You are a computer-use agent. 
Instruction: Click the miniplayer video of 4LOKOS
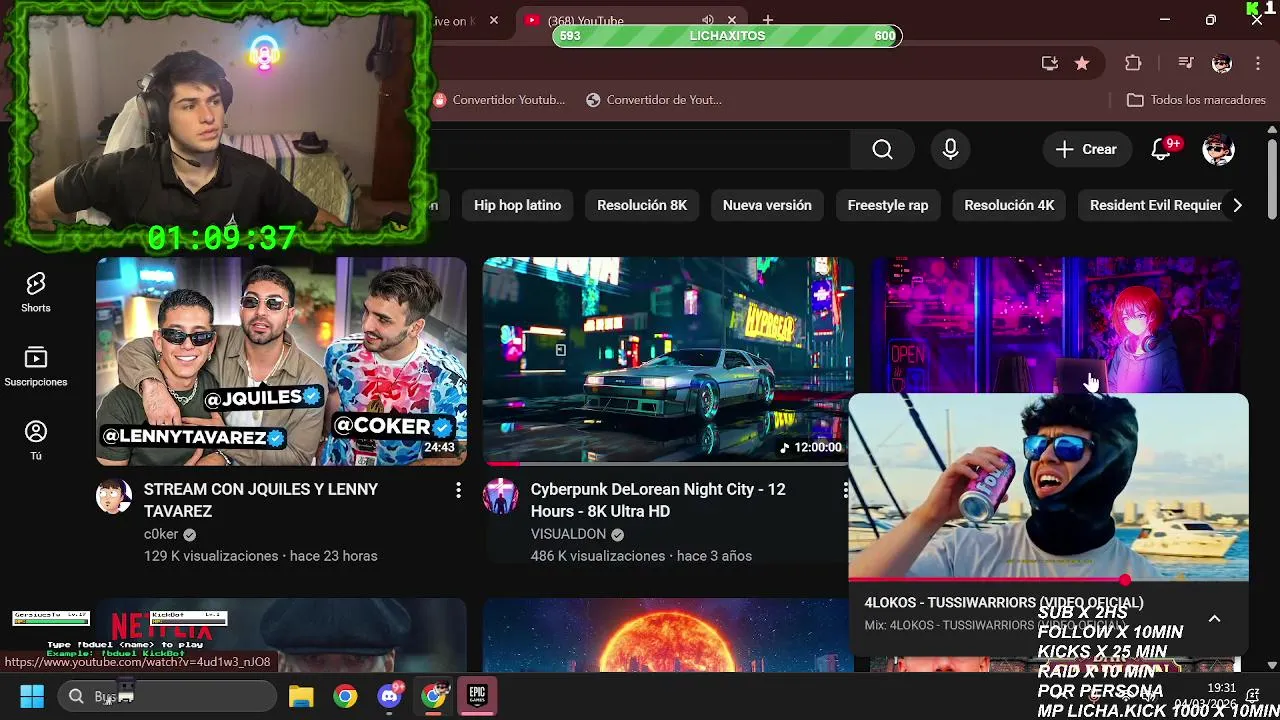[1048, 487]
